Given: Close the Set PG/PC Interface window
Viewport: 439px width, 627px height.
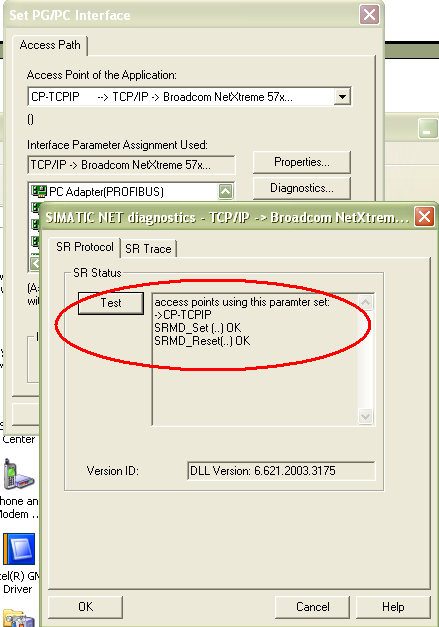Looking at the screenshot, I should click(369, 15).
